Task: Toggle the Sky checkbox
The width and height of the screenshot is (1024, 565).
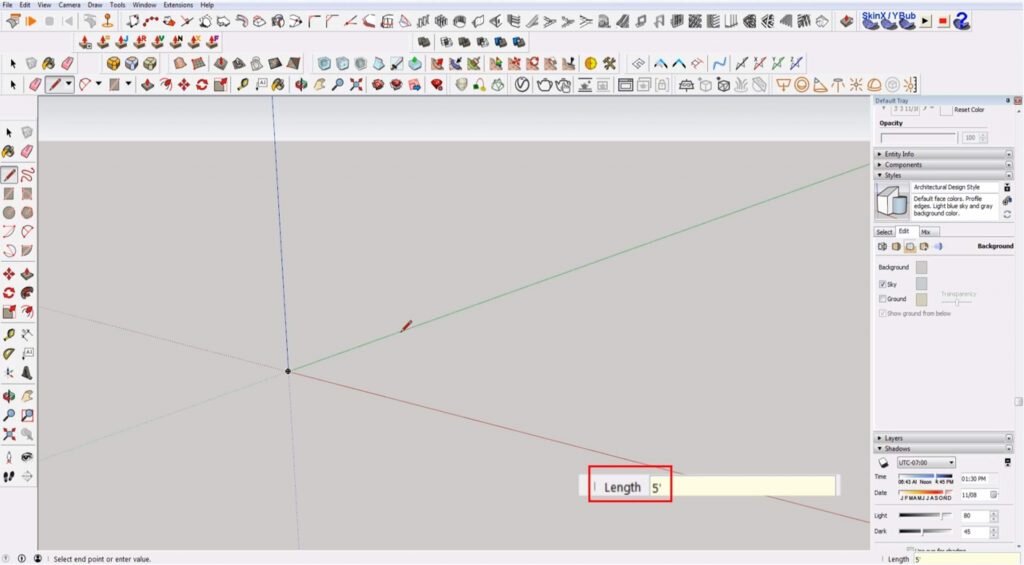Action: point(882,284)
